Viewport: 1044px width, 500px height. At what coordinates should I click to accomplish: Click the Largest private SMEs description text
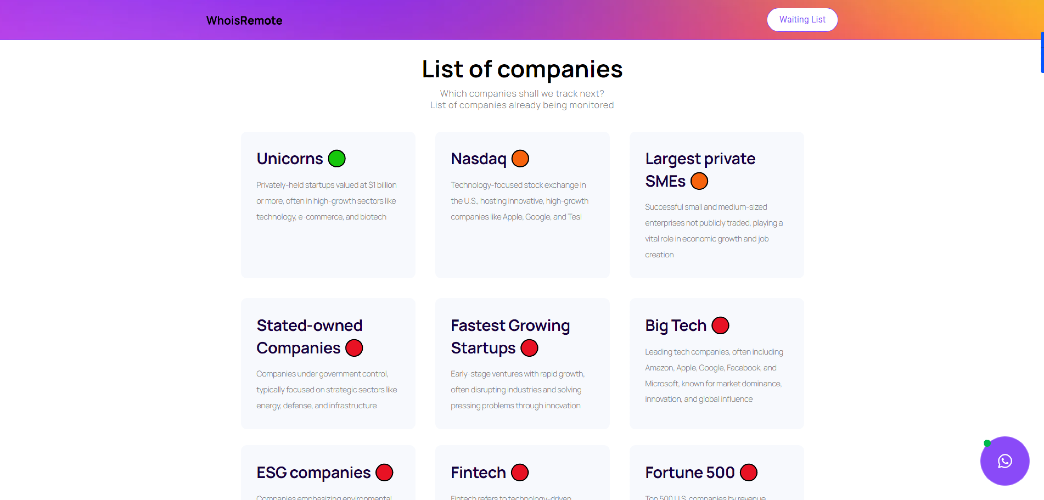point(714,231)
